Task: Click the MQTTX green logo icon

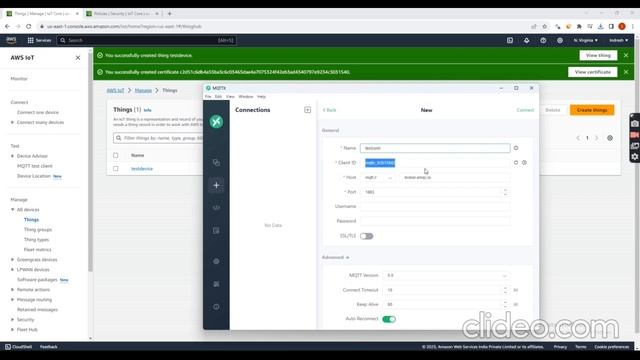Action: pyautogui.click(x=216, y=122)
